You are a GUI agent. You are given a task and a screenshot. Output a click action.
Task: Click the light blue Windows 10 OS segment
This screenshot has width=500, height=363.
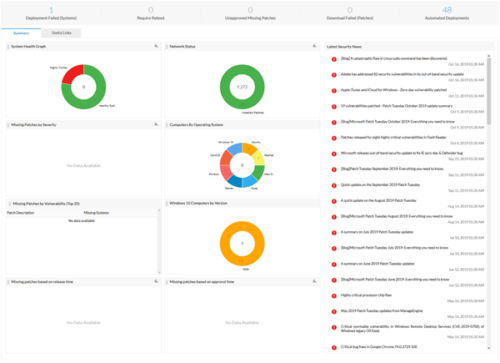point(235,148)
